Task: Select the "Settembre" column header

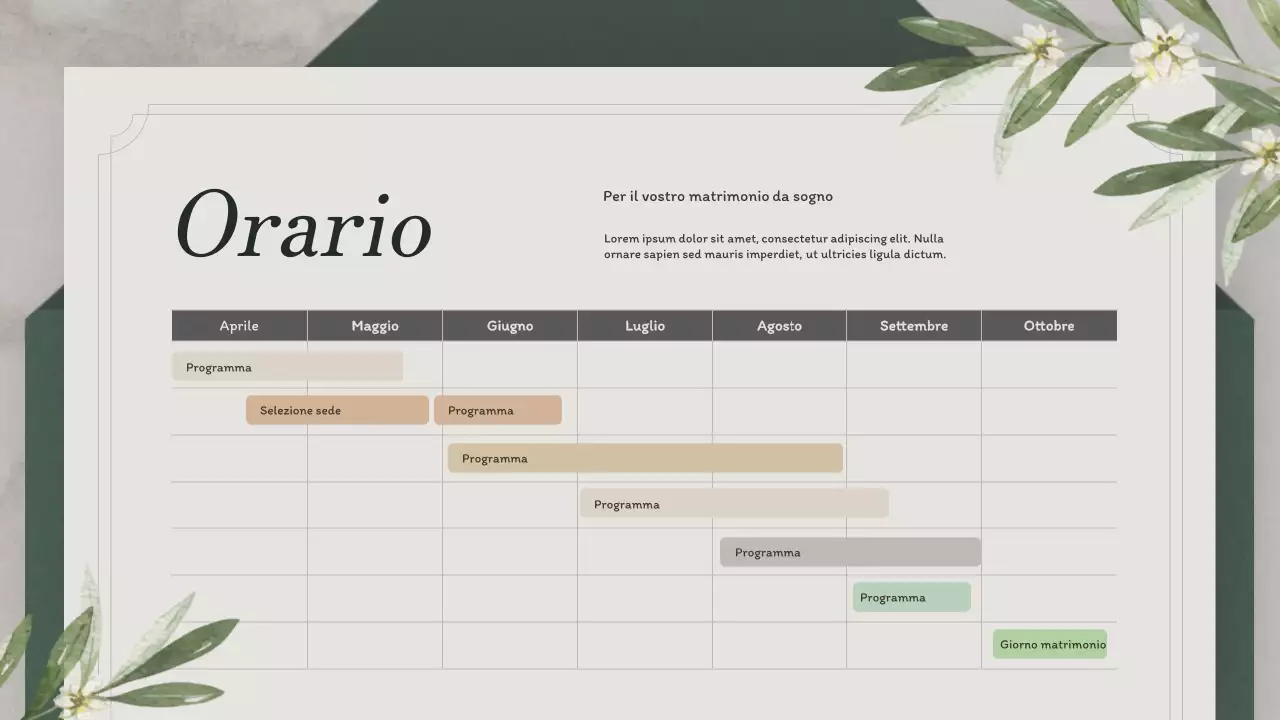Action: (x=914, y=325)
